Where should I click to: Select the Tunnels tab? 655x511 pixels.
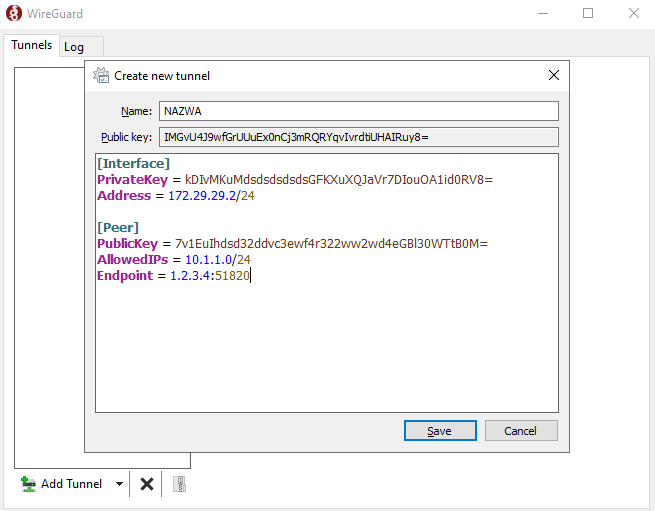click(32, 45)
